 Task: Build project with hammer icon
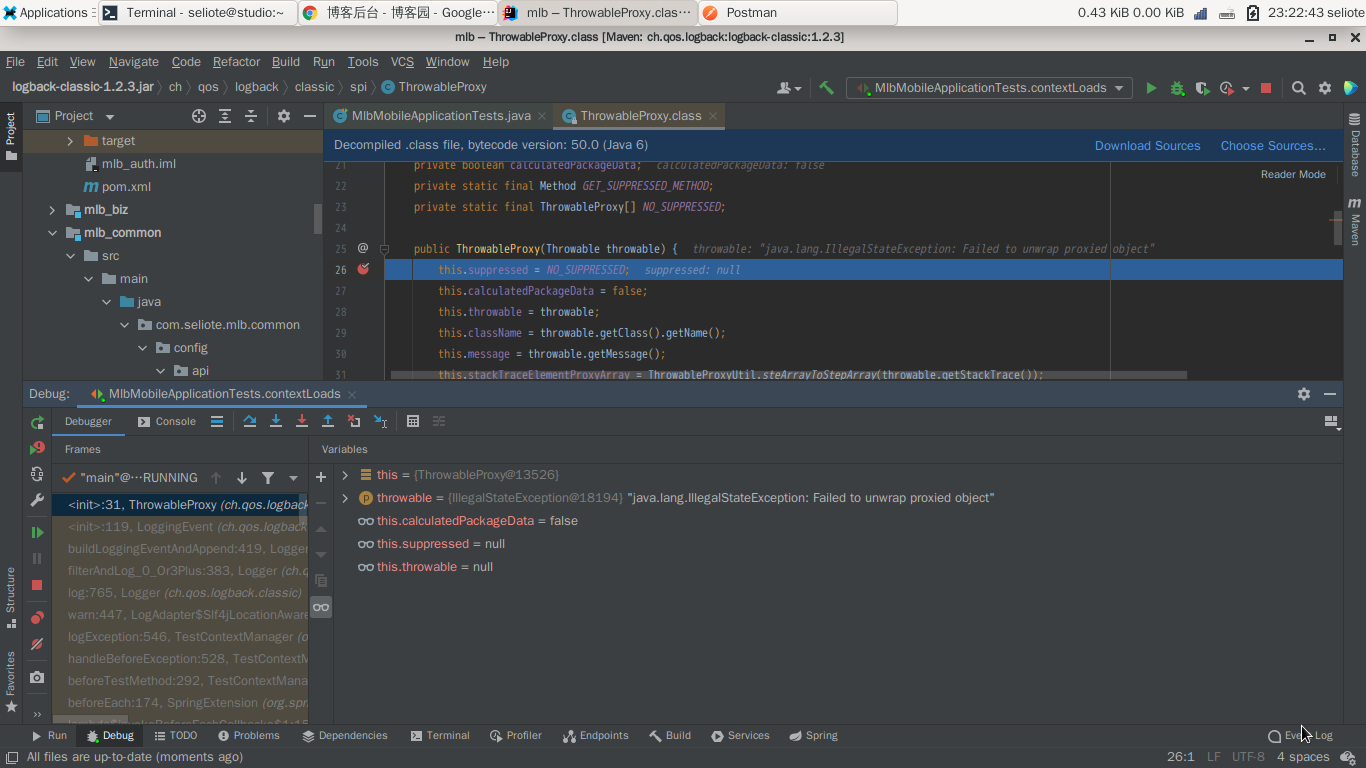click(x=826, y=88)
